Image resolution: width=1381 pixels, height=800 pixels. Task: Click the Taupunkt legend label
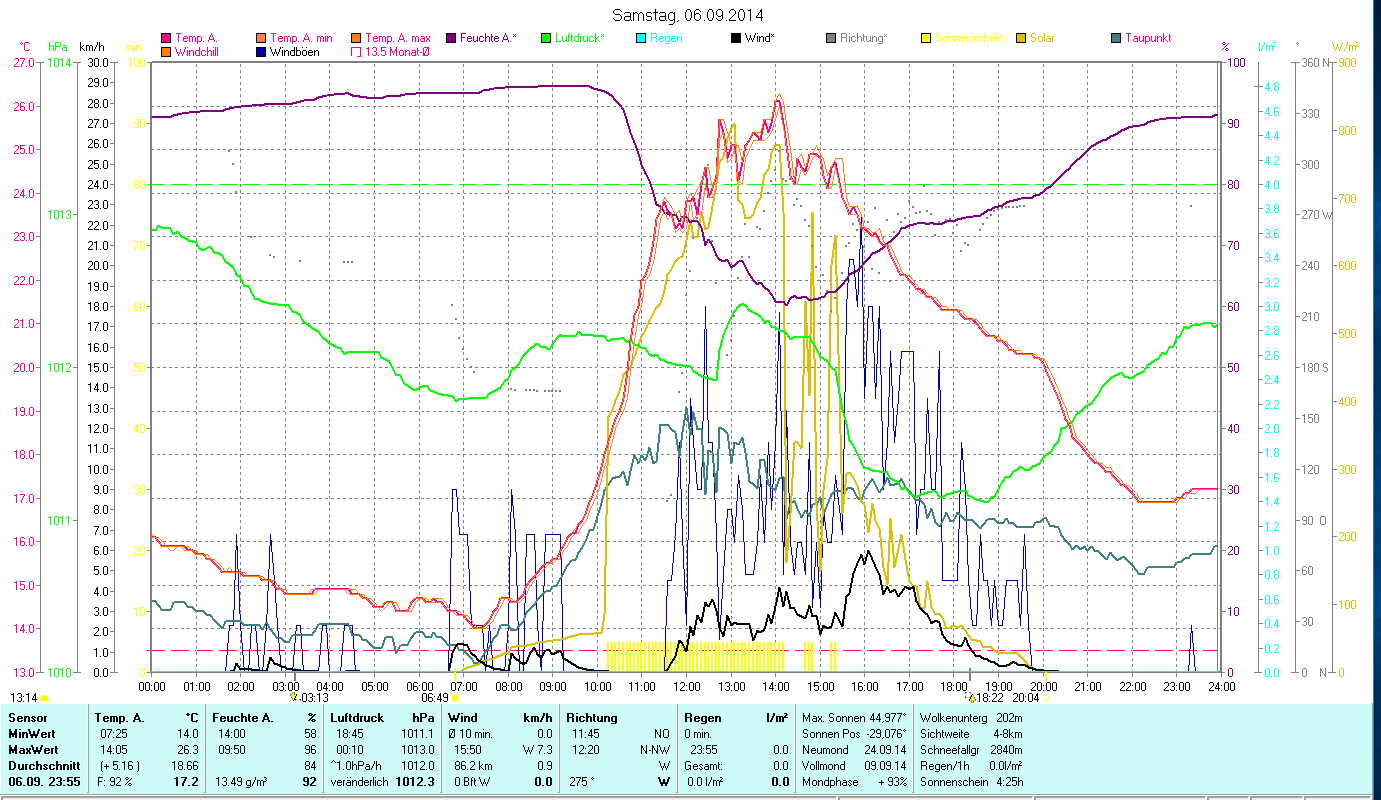(1147, 39)
